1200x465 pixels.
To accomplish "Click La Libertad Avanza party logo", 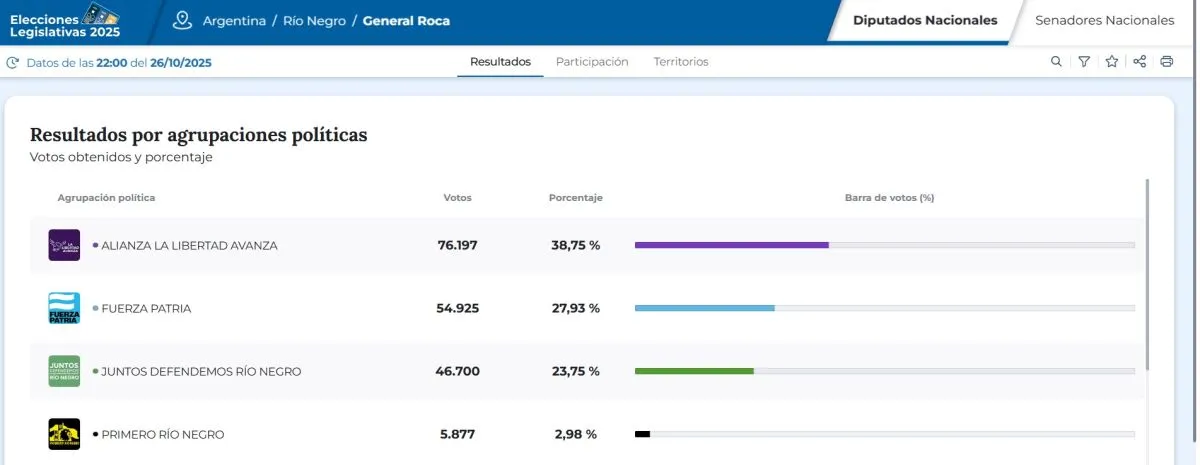I will pyautogui.click(x=64, y=245).
